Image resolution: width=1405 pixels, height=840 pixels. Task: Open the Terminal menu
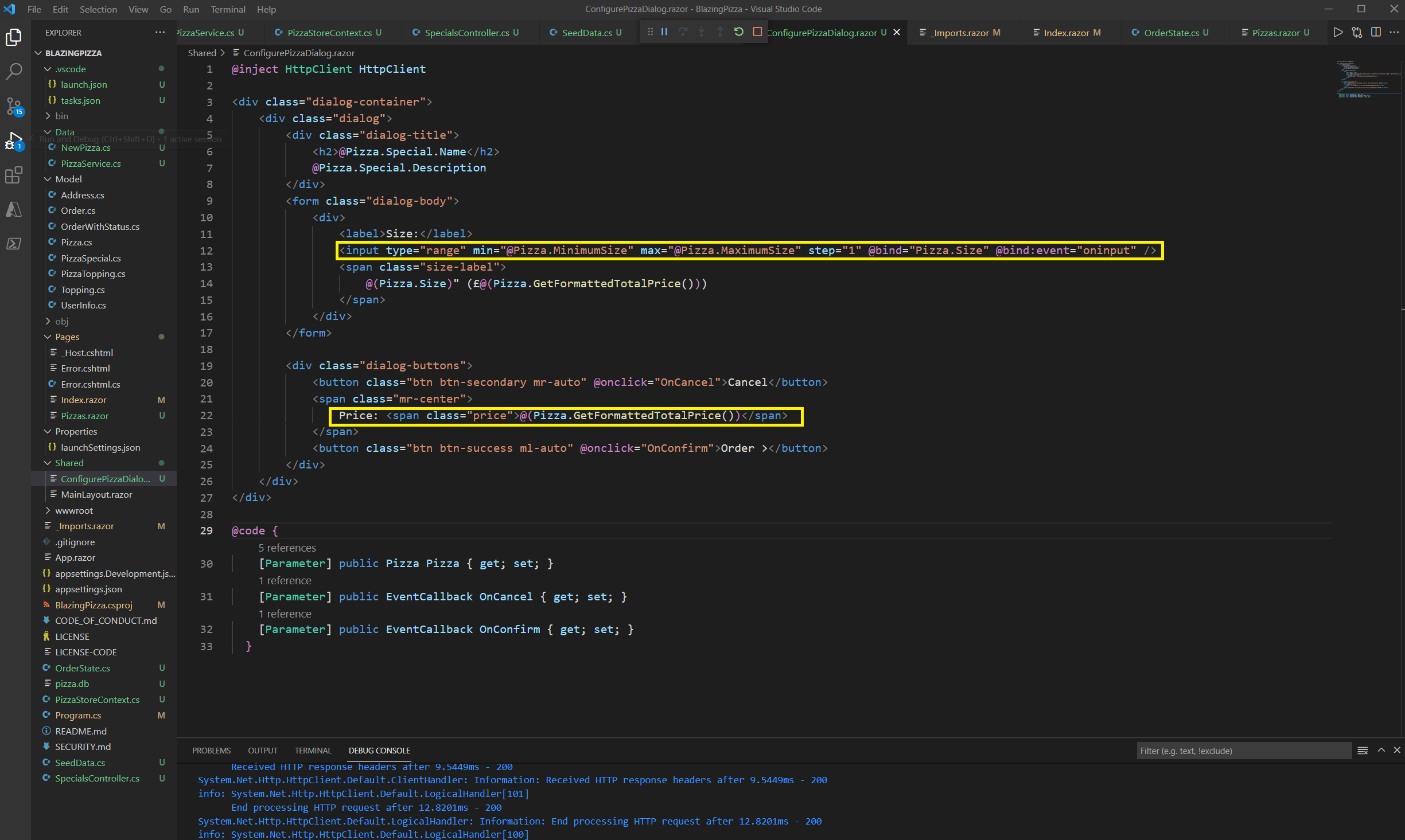point(227,9)
